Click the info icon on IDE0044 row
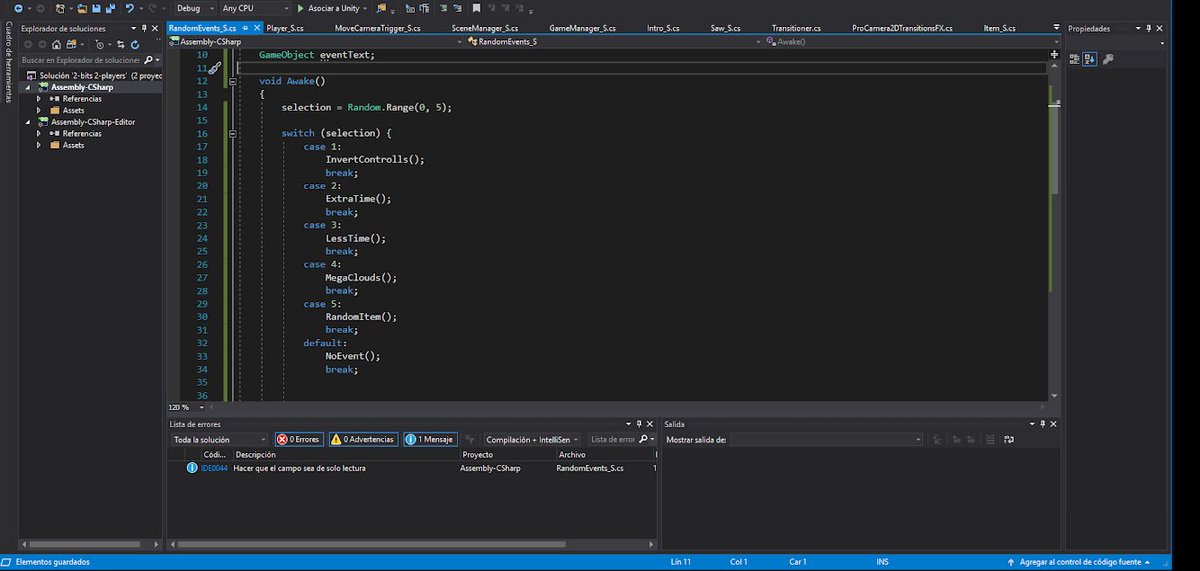The height and width of the screenshot is (571, 1200). tap(193, 468)
